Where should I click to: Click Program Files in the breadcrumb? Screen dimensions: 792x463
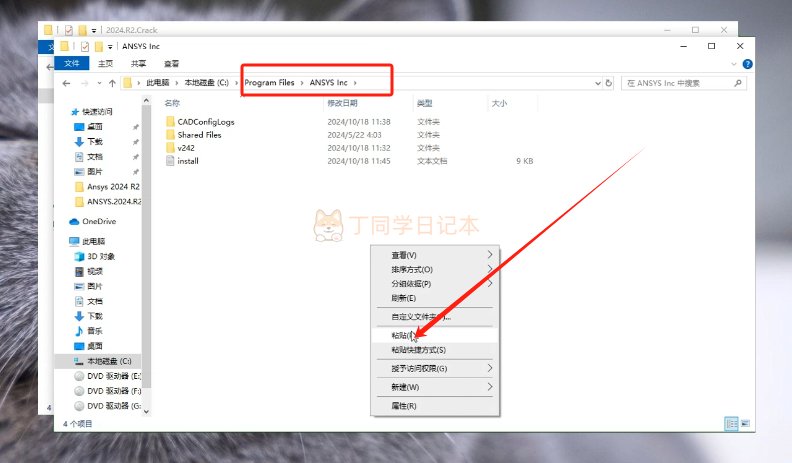click(269, 83)
